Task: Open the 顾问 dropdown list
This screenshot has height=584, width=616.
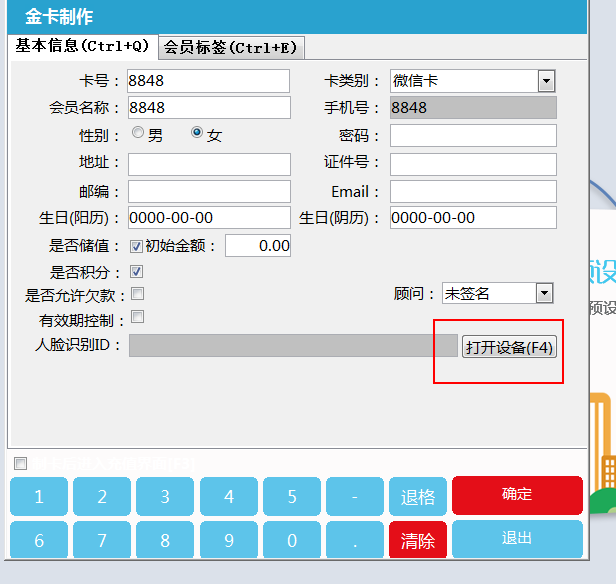Action: point(544,293)
